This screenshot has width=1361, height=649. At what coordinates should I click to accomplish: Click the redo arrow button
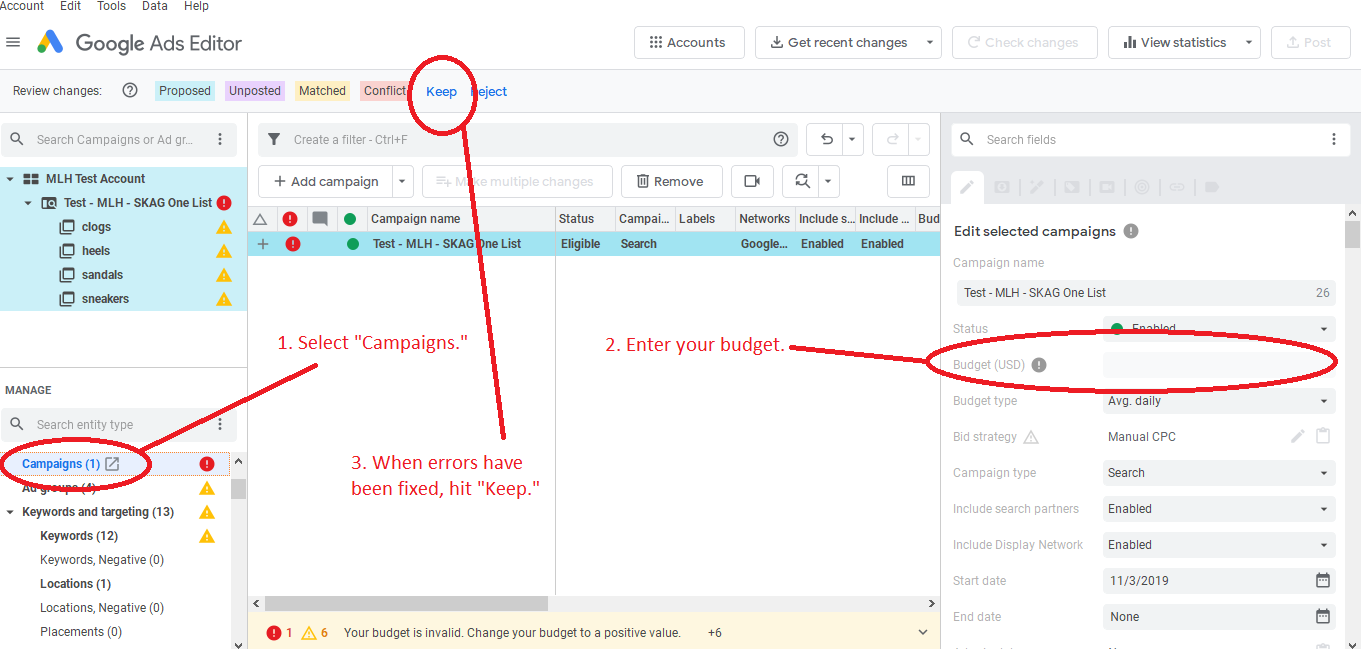pos(891,140)
